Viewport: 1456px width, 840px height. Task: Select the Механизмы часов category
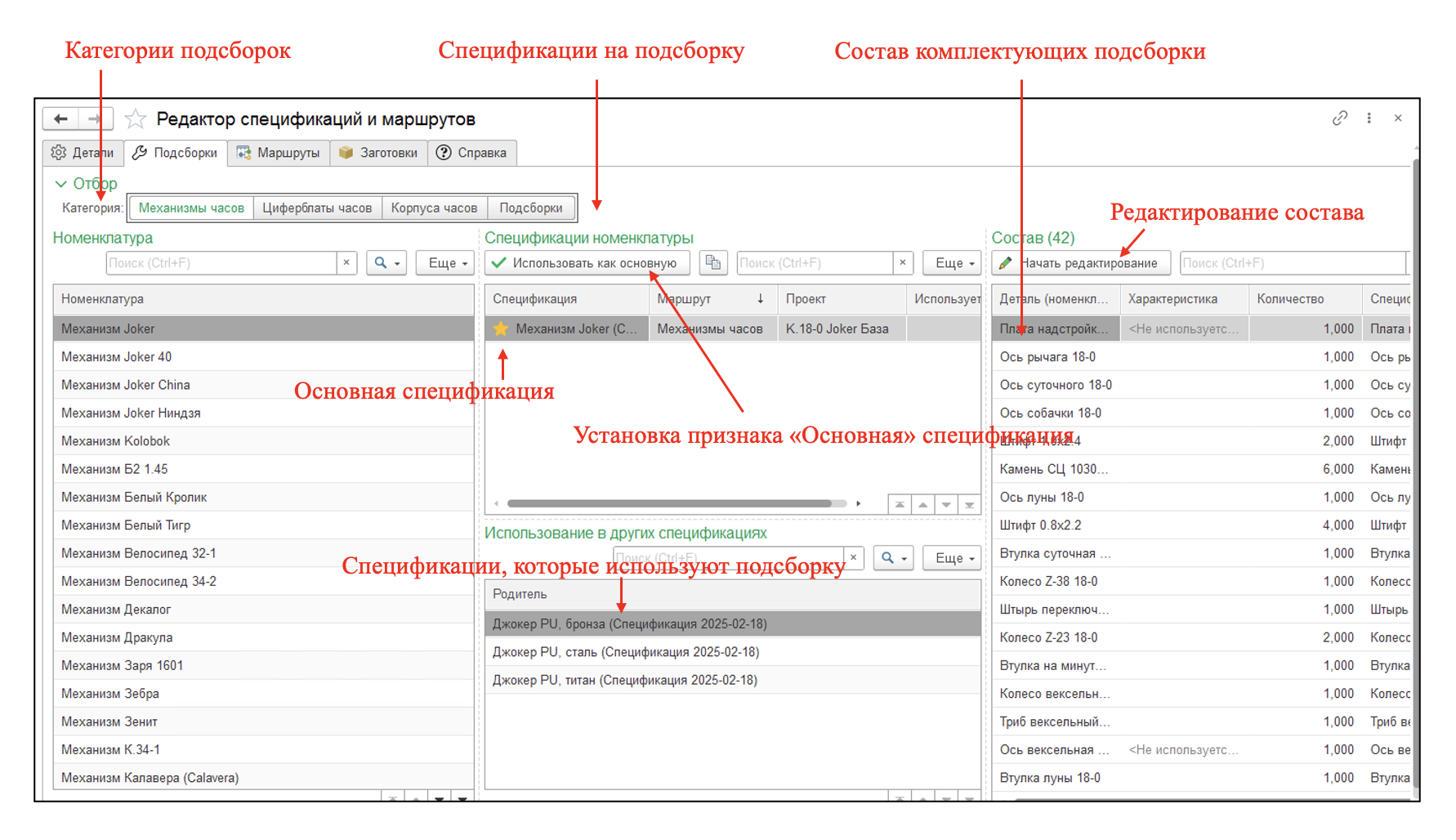click(x=191, y=208)
